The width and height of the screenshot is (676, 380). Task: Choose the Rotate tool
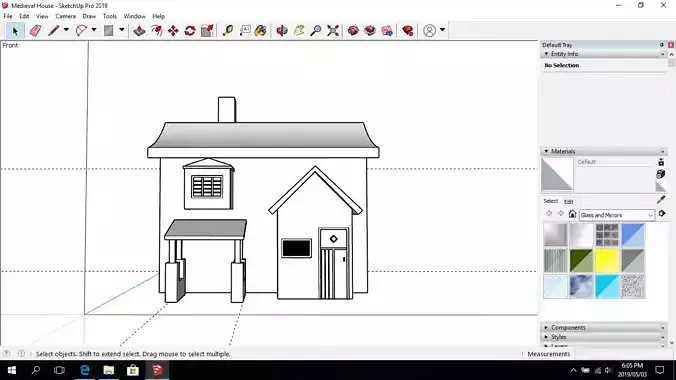[x=190, y=31]
